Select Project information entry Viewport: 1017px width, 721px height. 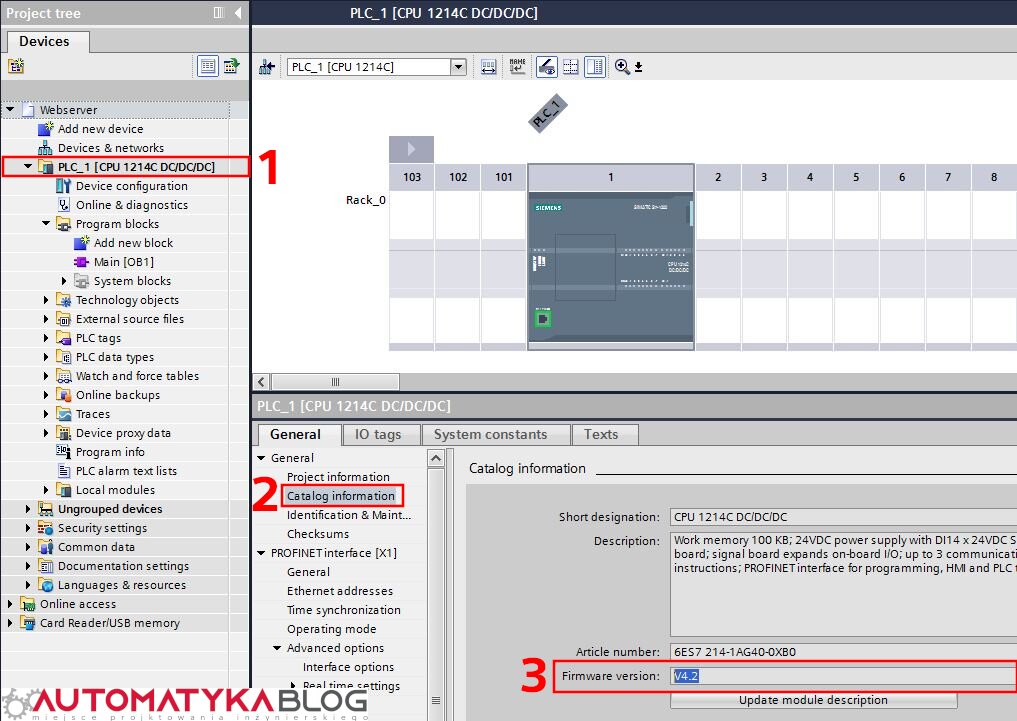tap(338, 477)
